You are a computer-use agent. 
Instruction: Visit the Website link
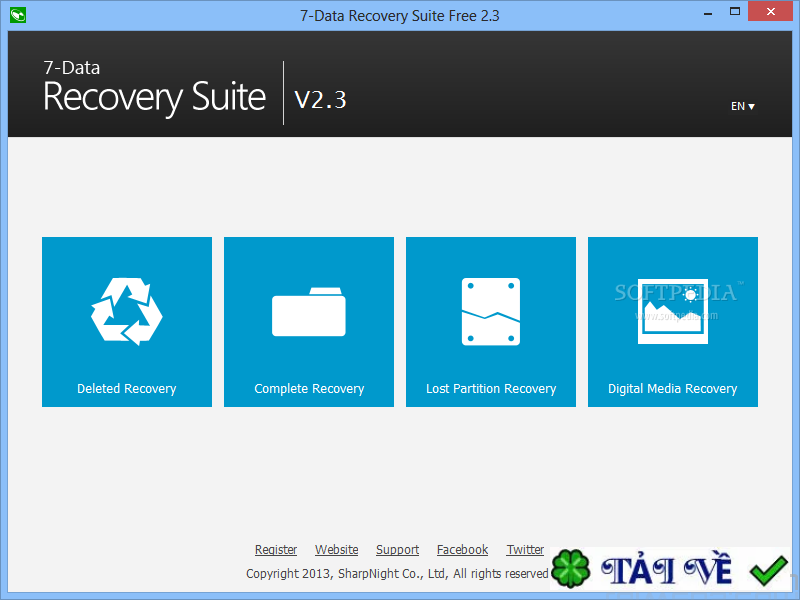336,549
